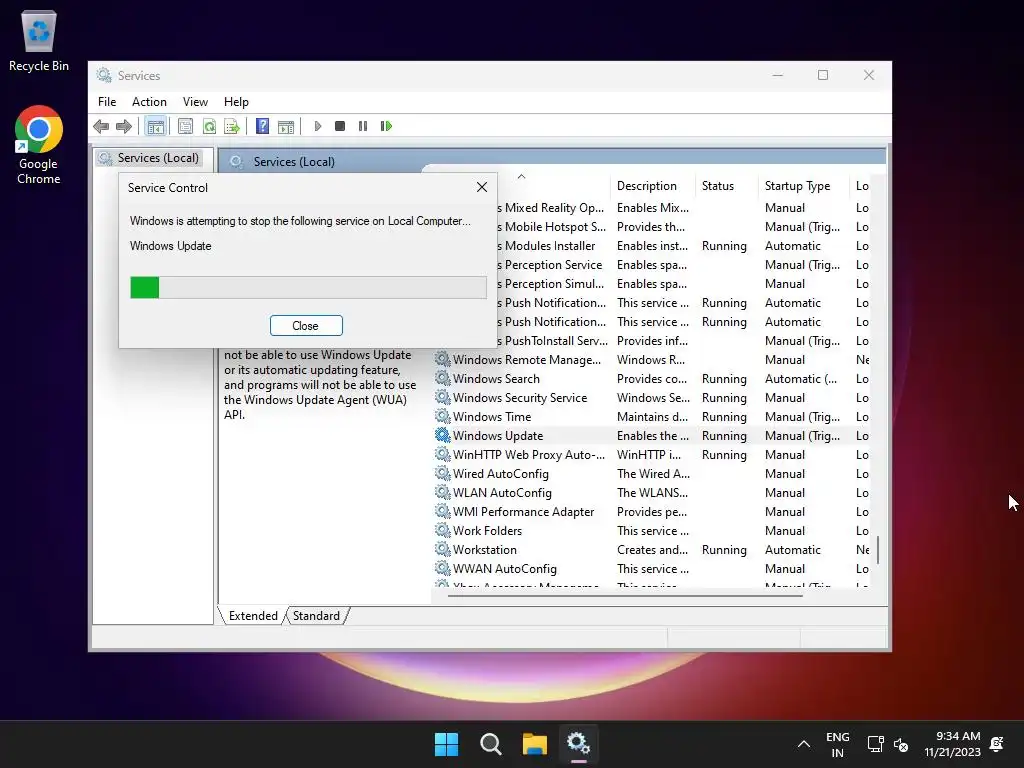Image resolution: width=1024 pixels, height=768 pixels.
Task: Open the notification bell icon in tray
Action: click(997, 744)
